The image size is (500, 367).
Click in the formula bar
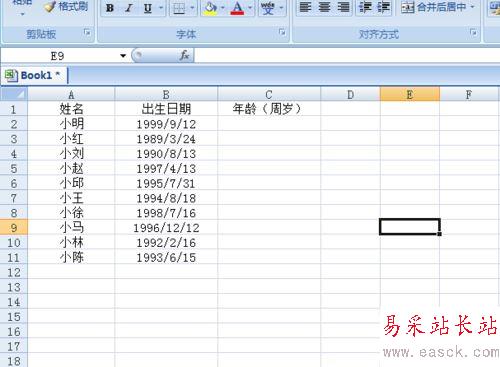pos(347,56)
